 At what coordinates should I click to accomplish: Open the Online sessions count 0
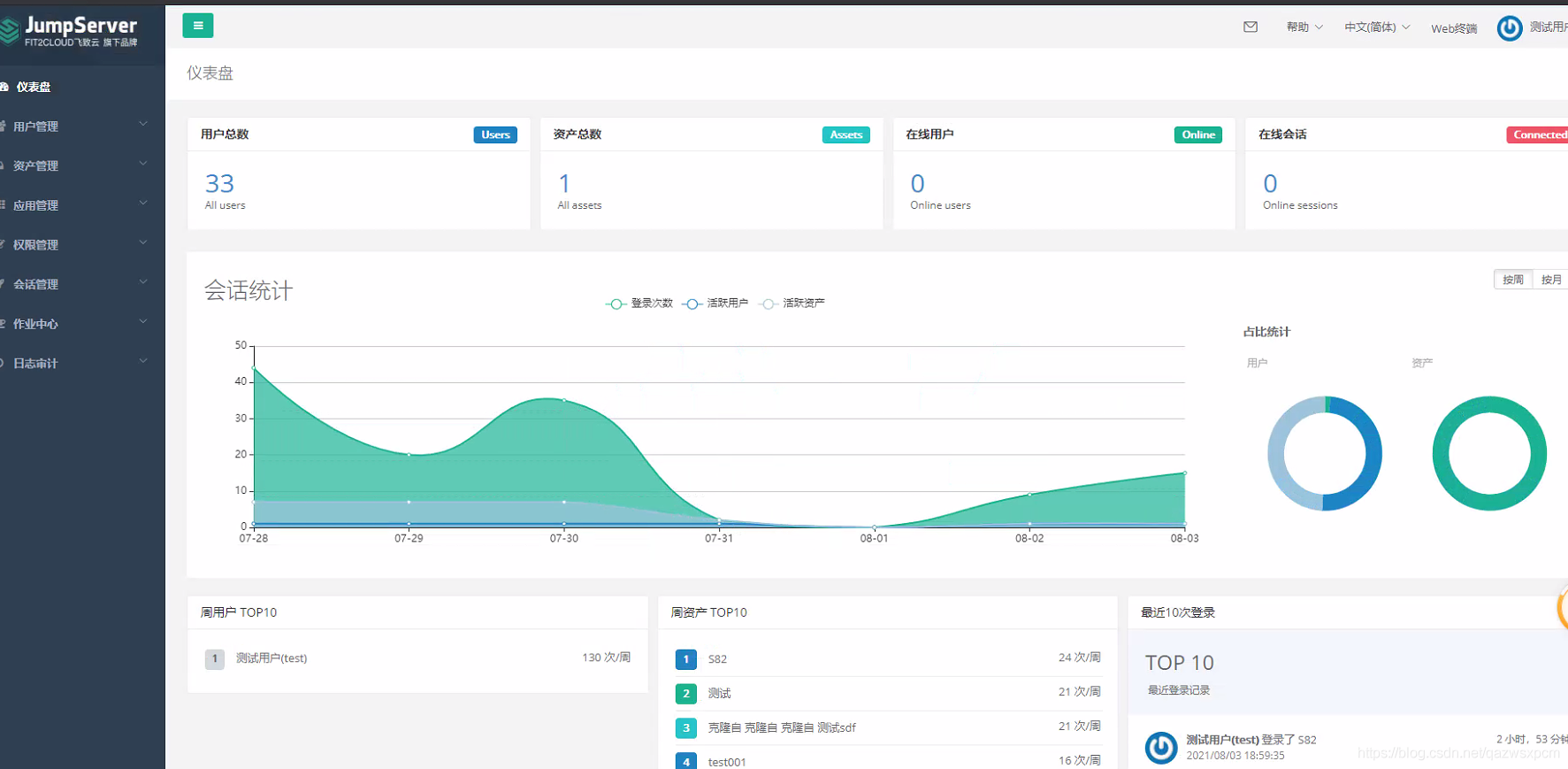(1270, 183)
